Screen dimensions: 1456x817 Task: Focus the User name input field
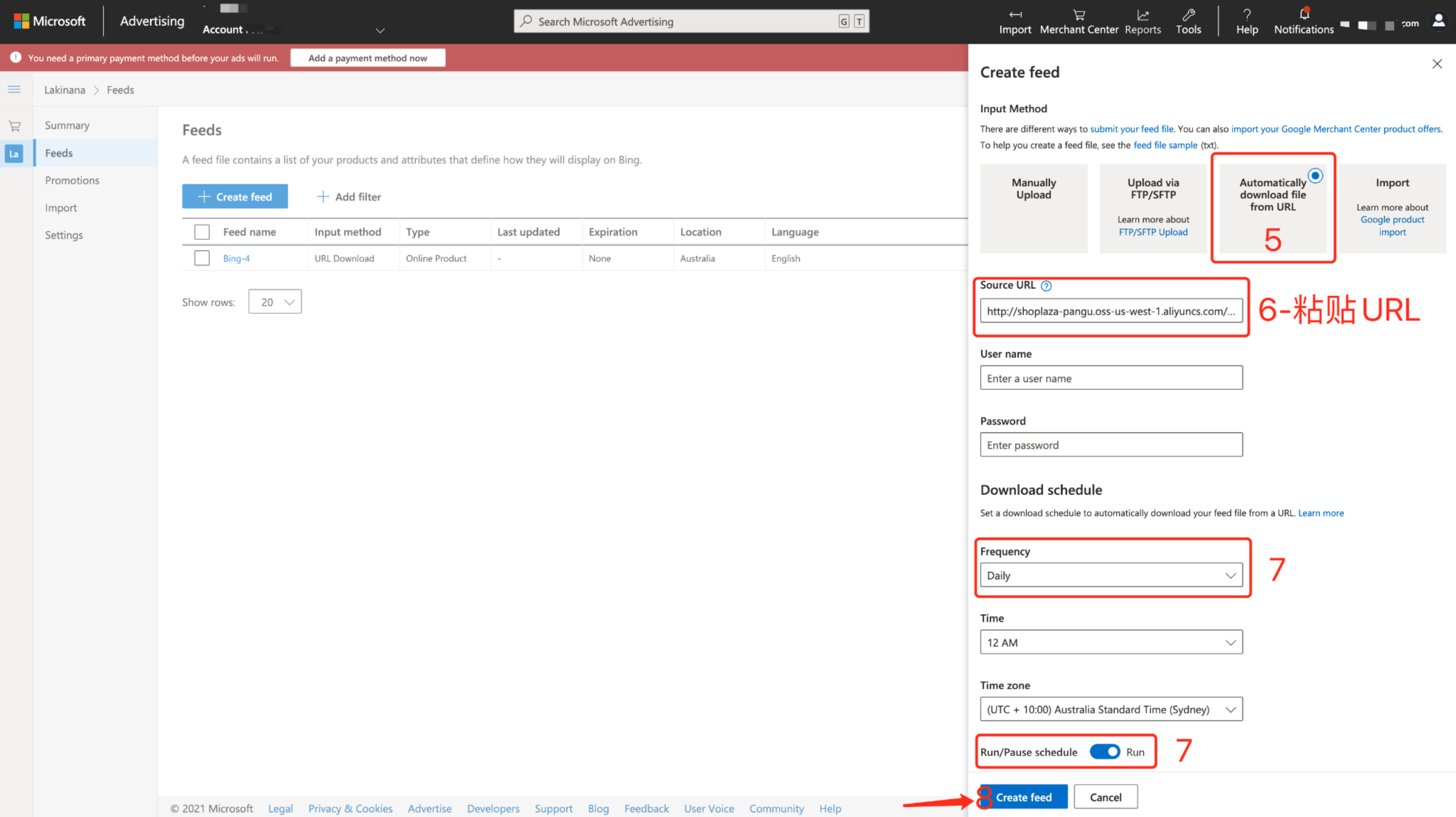point(1111,378)
